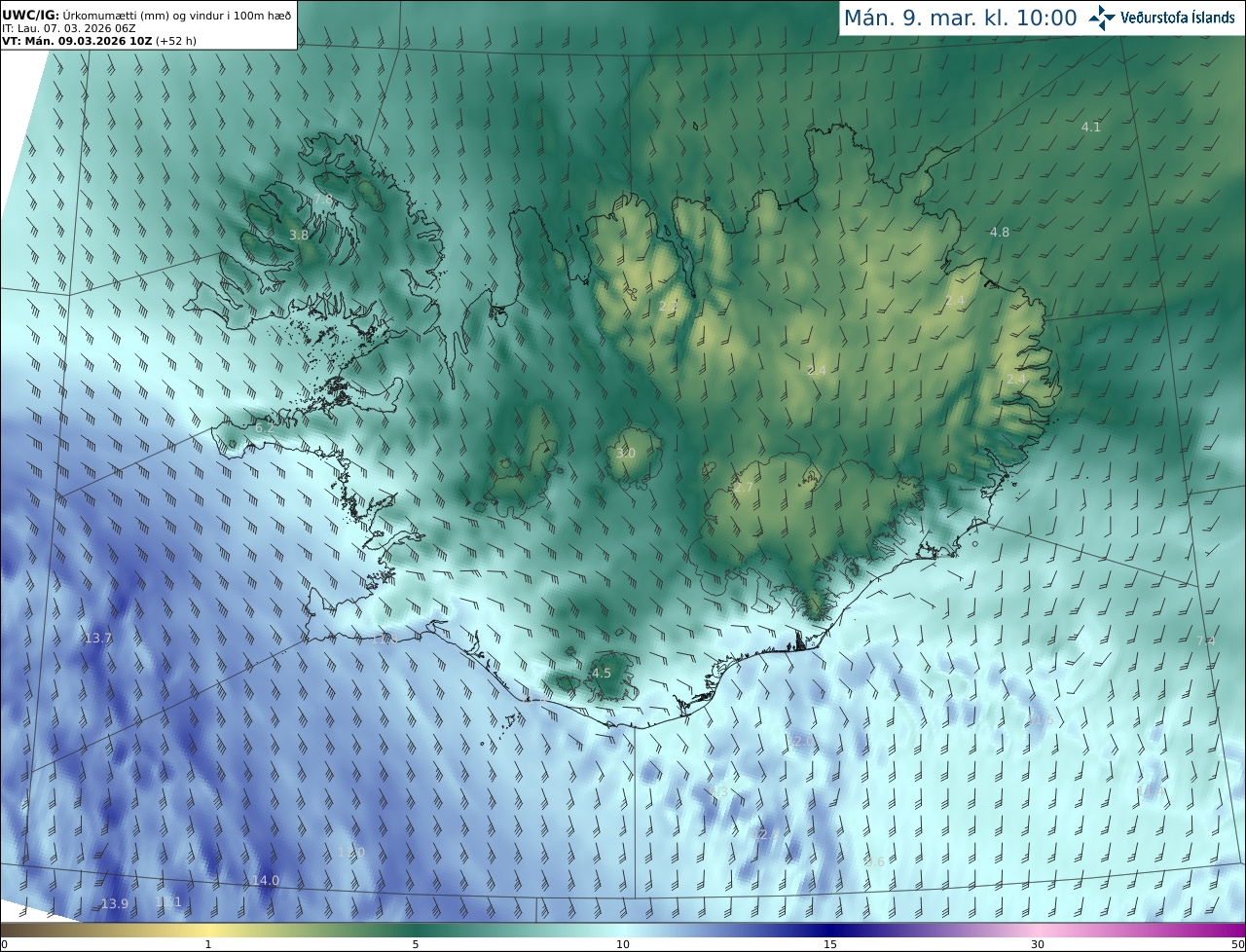The image size is (1246, 952).
Task: Click the color scale tick labeled 1
Action: click(208, 944)
